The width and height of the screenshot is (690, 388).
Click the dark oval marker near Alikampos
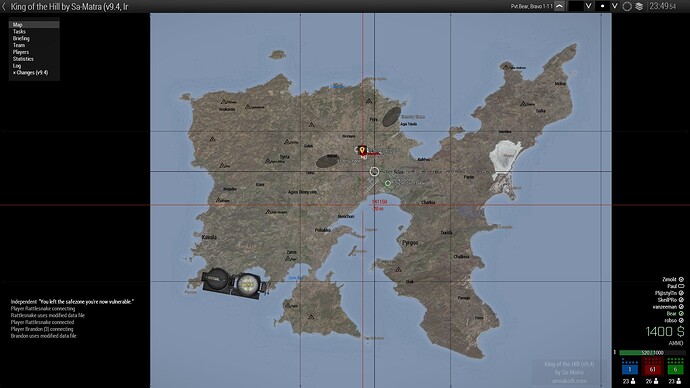click(x=327, y=161)
